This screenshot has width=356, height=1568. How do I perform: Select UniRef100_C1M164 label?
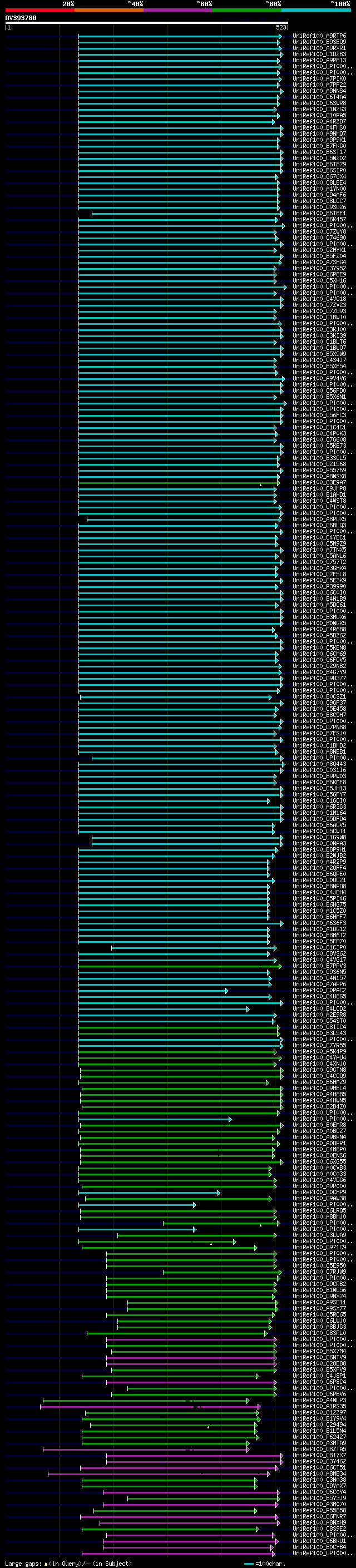(319, 813)
